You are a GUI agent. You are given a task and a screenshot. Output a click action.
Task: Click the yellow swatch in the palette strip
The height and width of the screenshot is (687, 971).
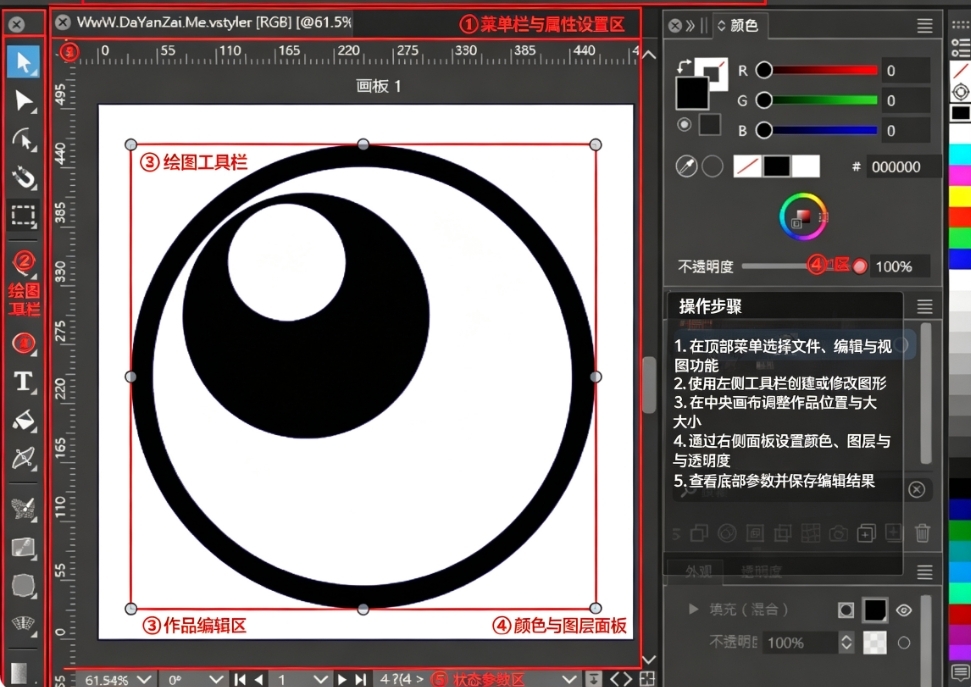(x=960, y=196)
